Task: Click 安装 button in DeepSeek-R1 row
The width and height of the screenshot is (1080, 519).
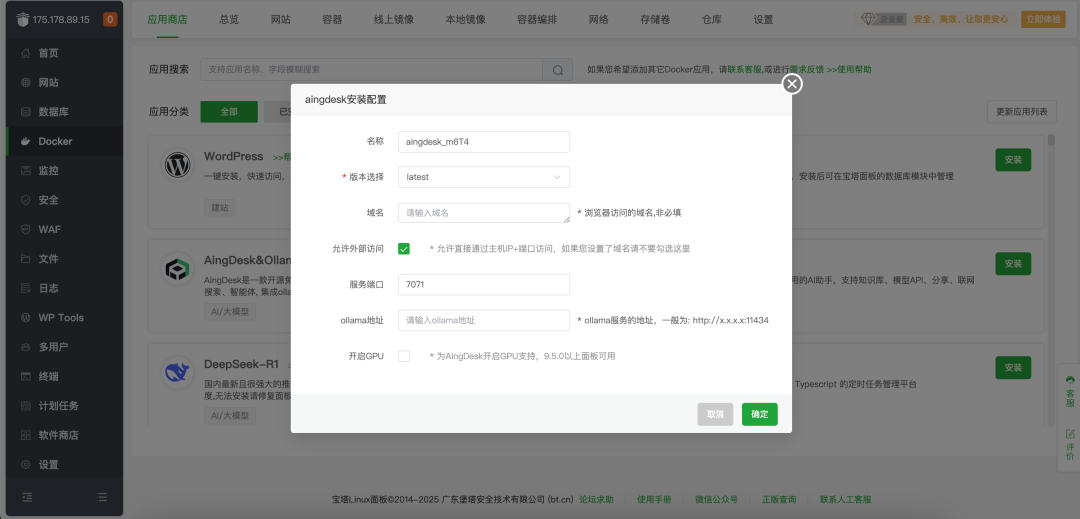Action: tap(1013, 368)
